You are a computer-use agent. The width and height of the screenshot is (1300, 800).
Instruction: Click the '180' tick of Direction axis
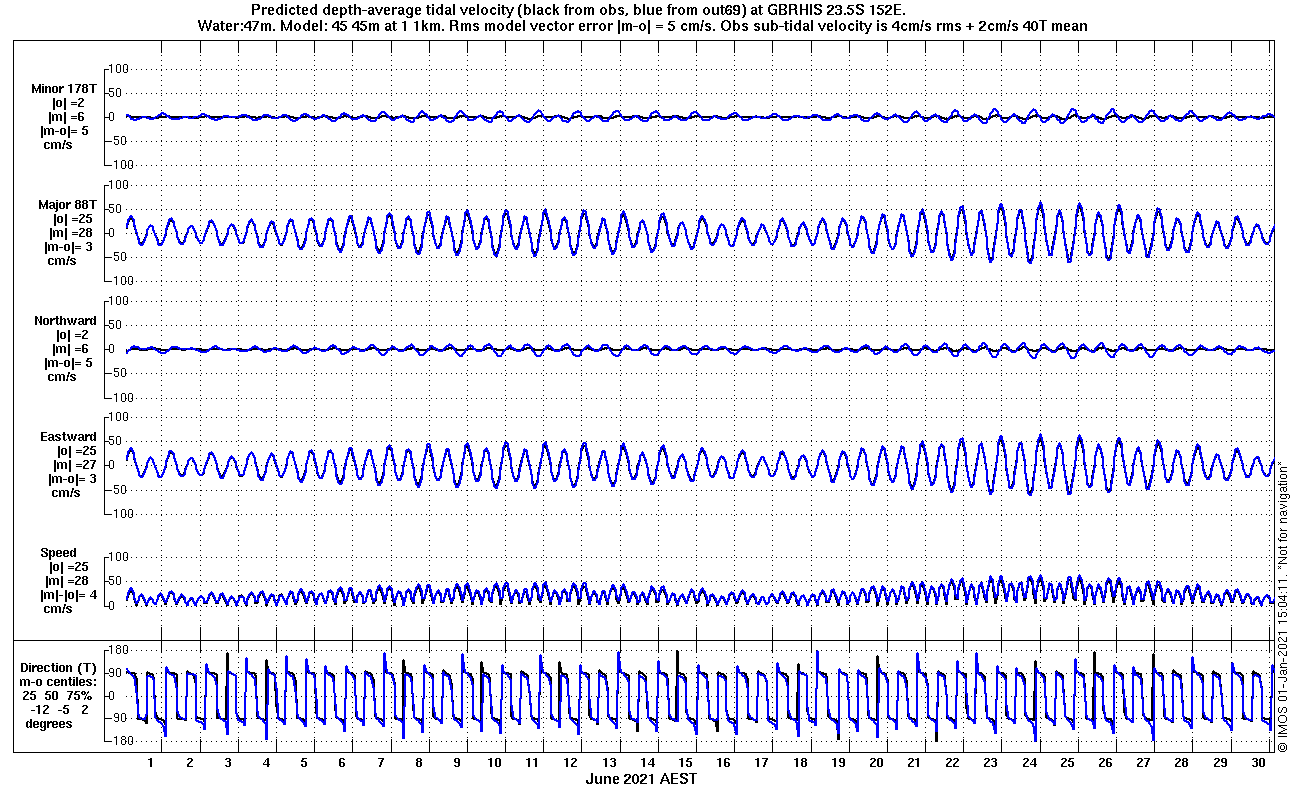pos(120,649)
